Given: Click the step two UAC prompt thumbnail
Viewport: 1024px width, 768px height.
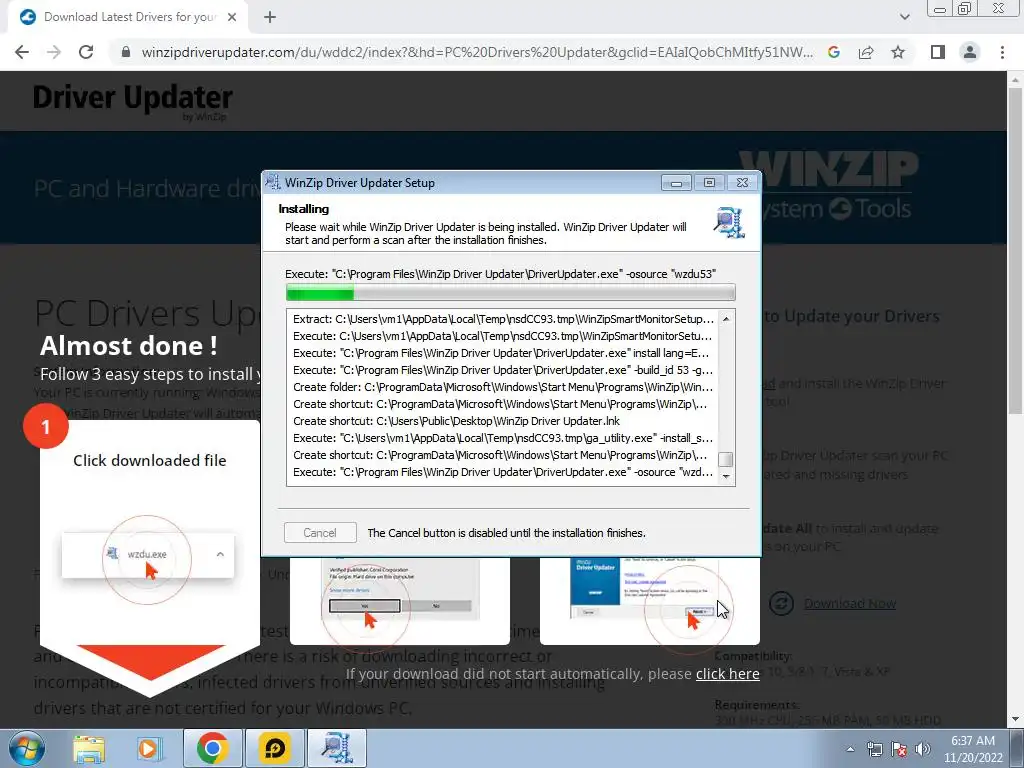Looking at the screenshot, I should pos(400,601).
